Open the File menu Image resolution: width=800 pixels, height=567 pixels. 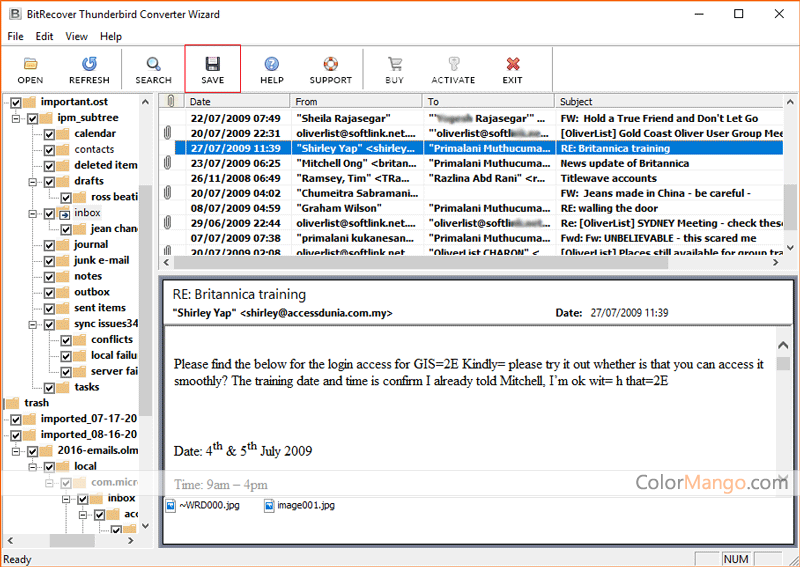(x=15, y=36)
